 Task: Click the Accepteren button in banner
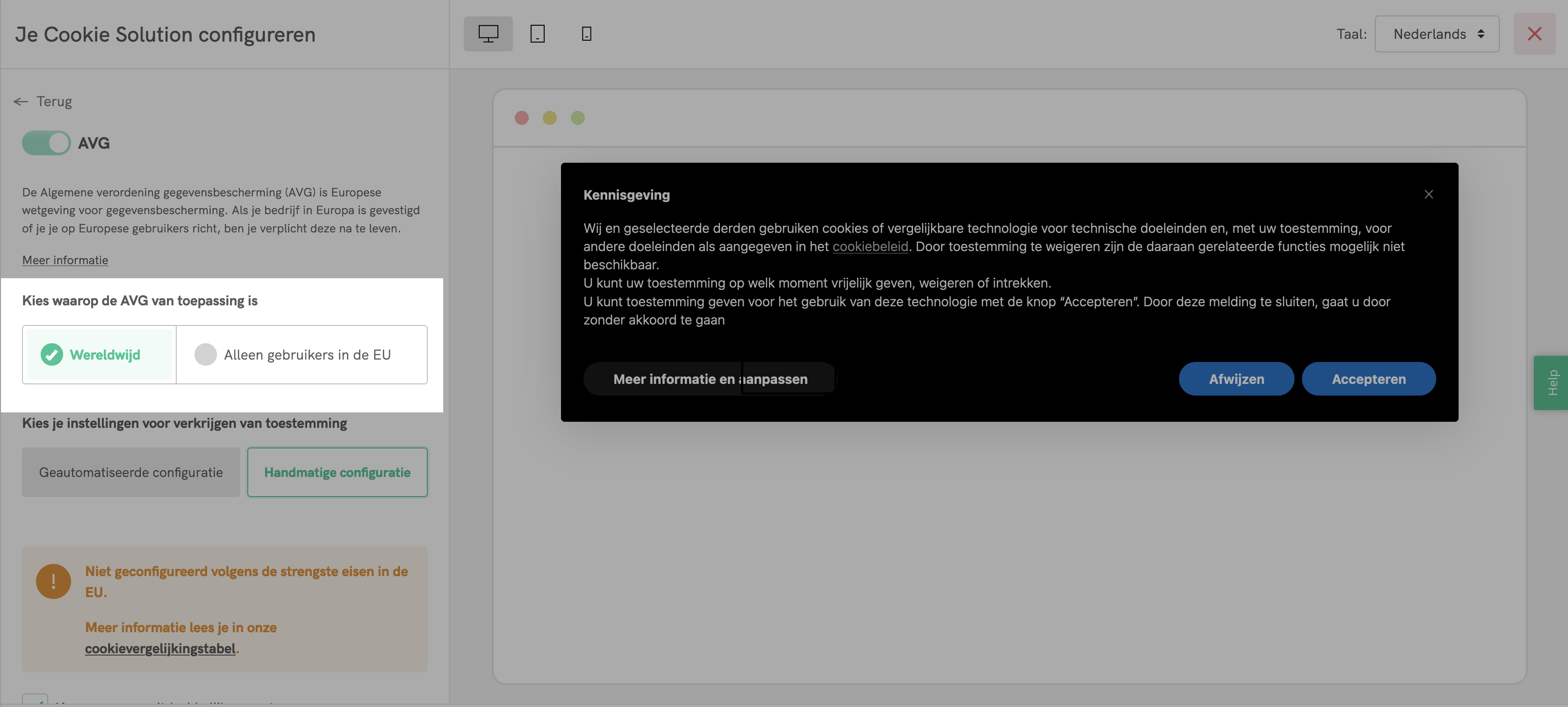coord(1368,379)
